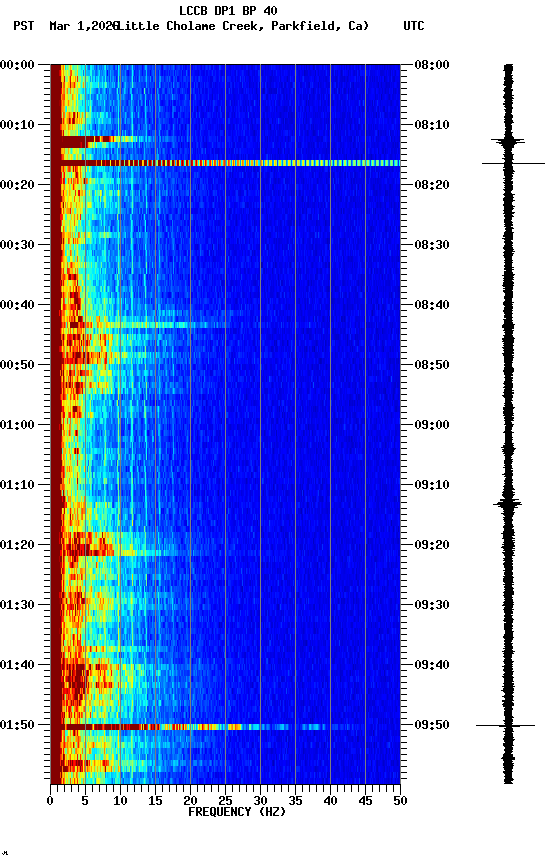Click the 09:20 UTC time label

tap(432, 545)
